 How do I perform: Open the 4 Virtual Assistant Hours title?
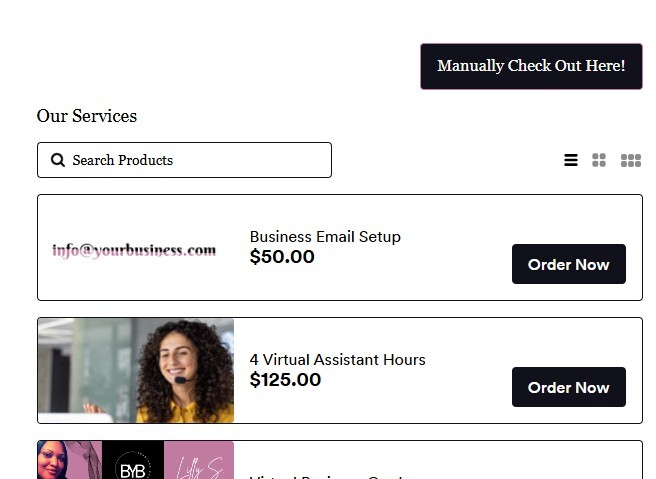click(337, 360)
